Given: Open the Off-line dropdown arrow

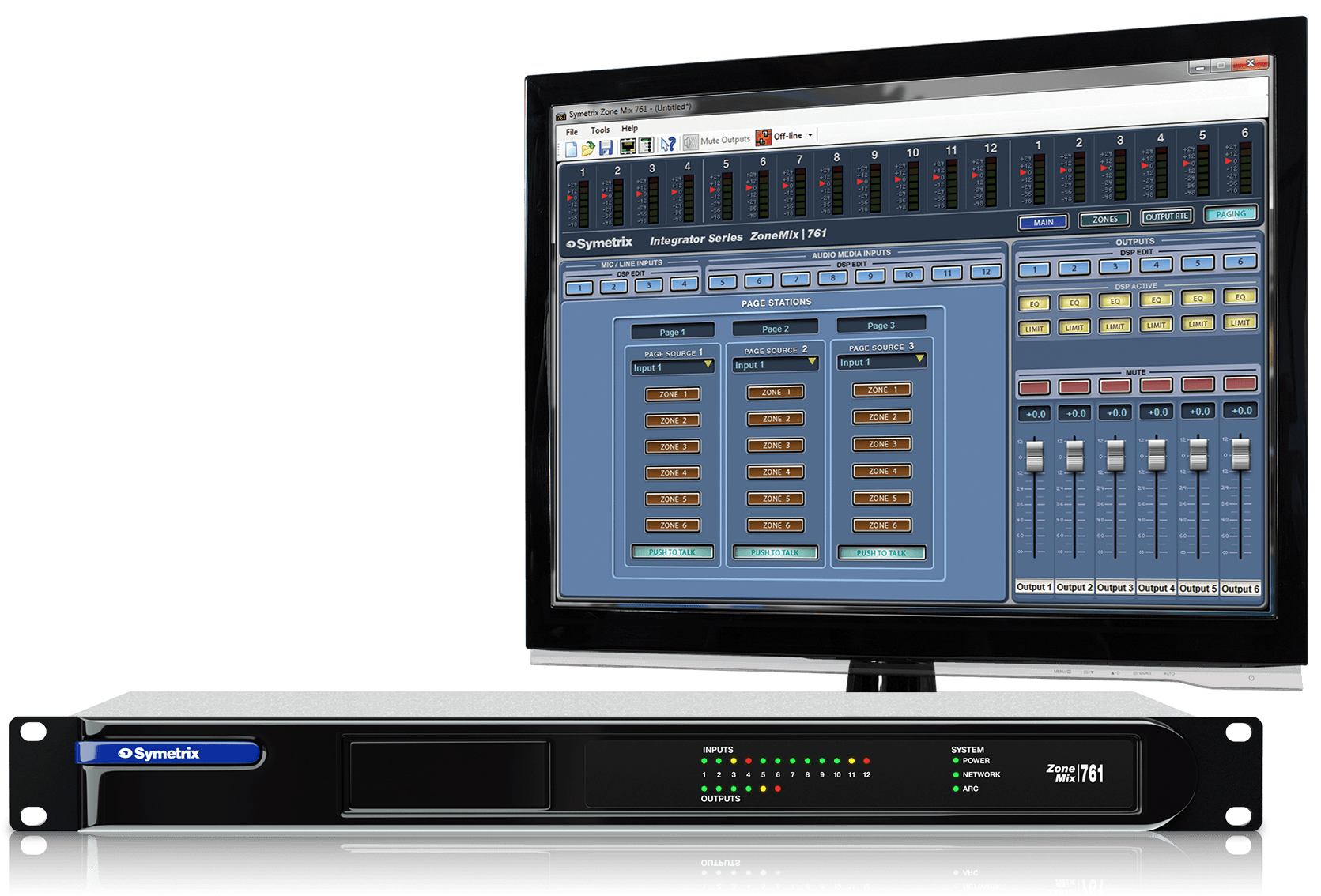Looking at the screenshot, I should point(810,135).
